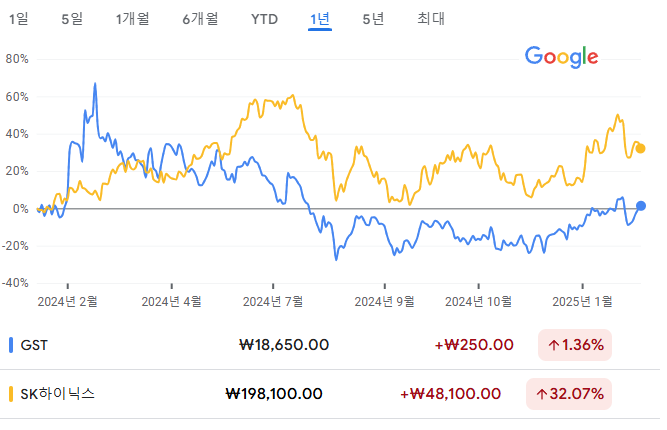Image resolution: width=667 pixels, height=430 pixels.
Task: Click the SK하이닉스 yellow color marker
Action: 12,394
